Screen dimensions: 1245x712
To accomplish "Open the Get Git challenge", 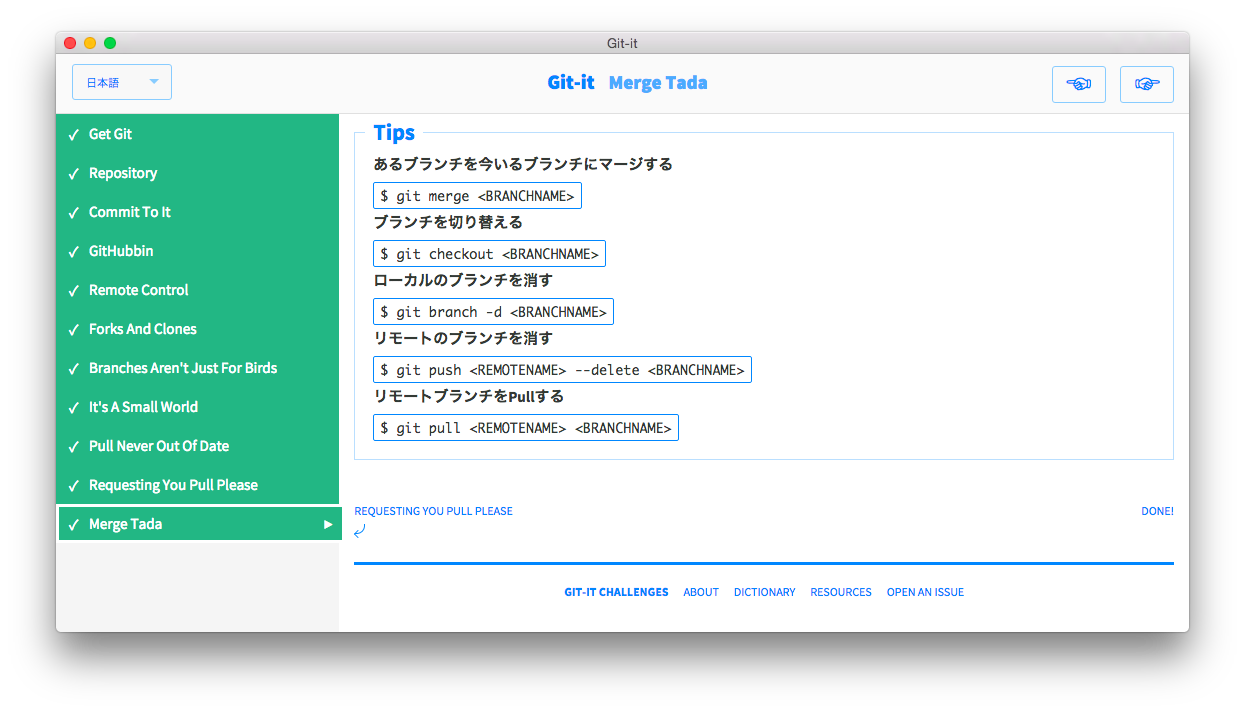I will [x=199, y=134].
